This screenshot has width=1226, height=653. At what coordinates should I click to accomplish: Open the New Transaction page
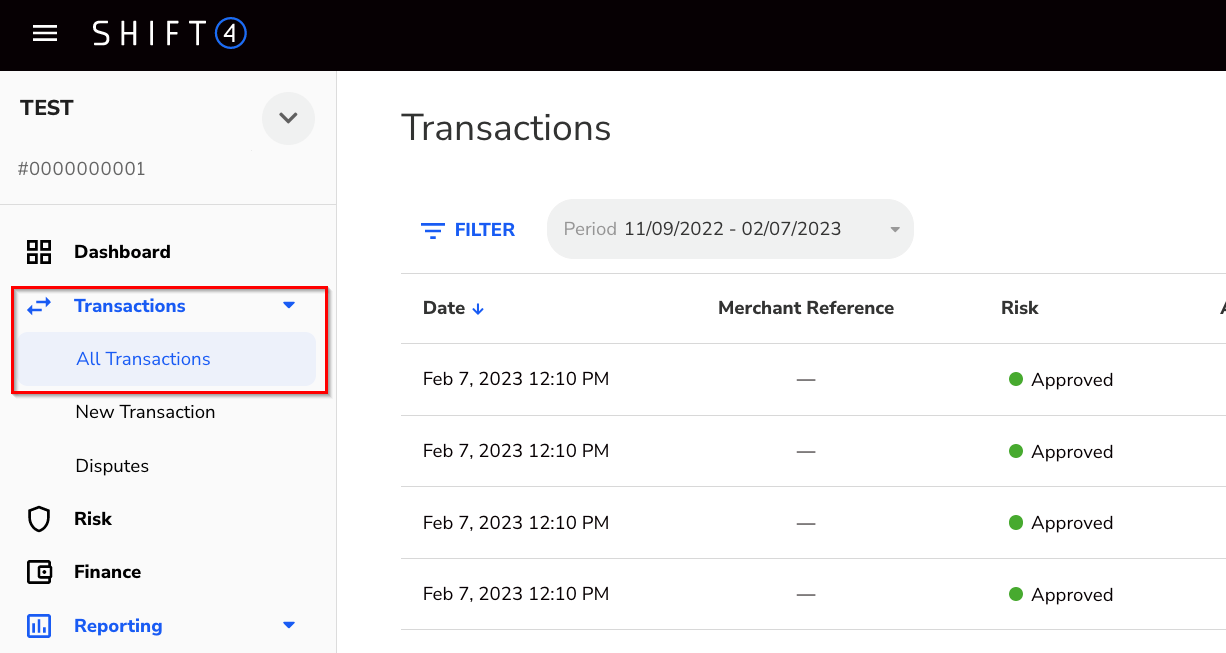pos(145,411)
